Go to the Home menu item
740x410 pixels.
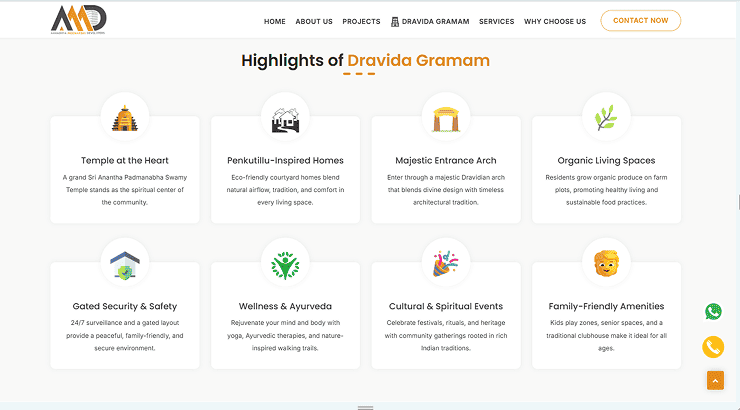tap(274, 21)
